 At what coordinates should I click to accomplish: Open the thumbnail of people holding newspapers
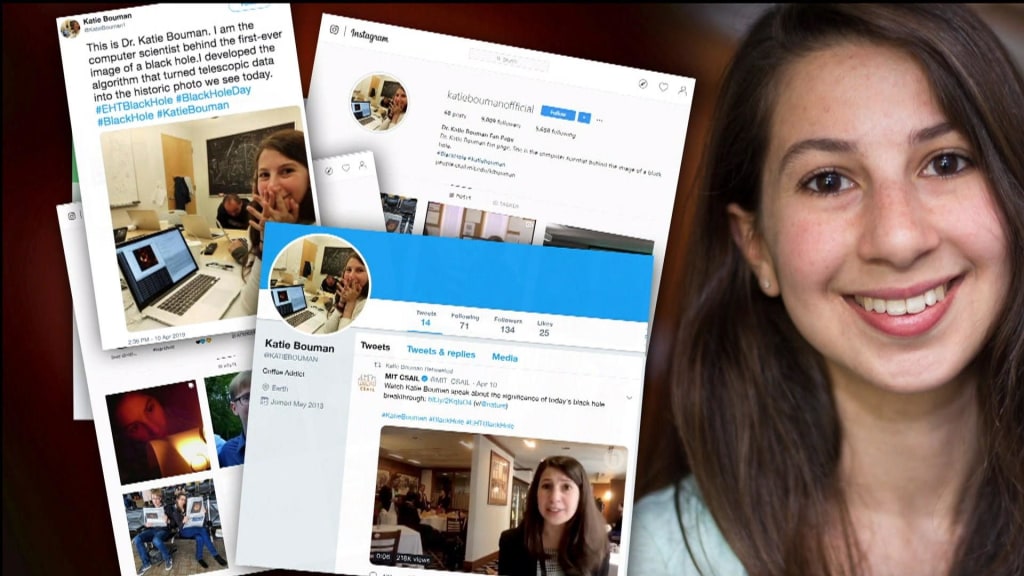(174, 526)
